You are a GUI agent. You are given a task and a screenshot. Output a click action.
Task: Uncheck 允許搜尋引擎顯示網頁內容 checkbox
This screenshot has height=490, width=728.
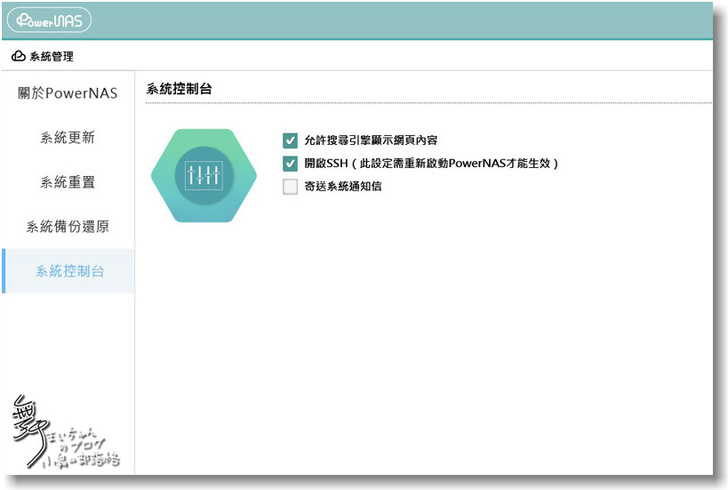tap(290, 140)
